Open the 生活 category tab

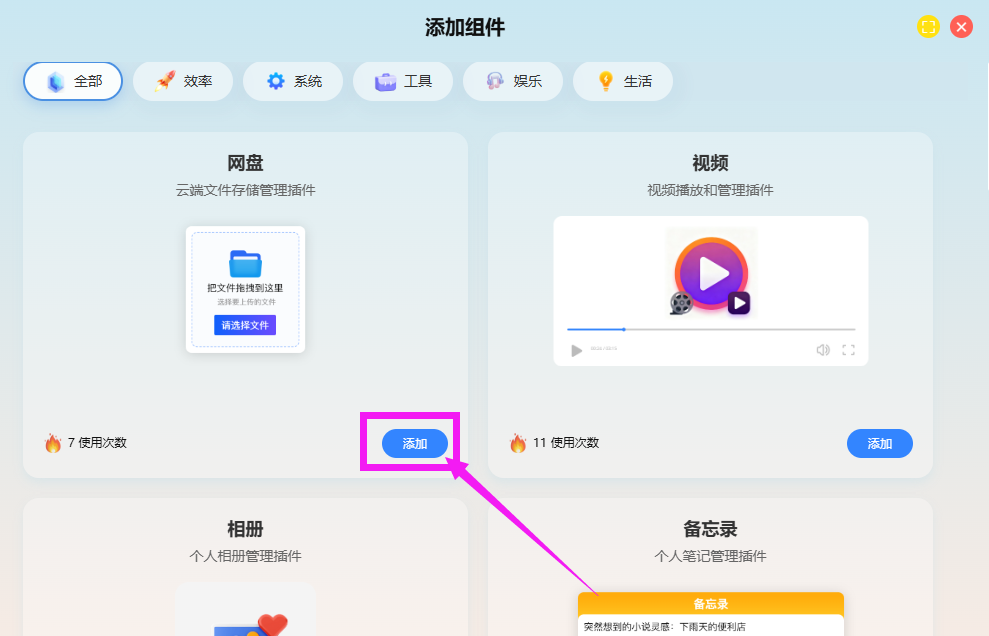point(623,81)
